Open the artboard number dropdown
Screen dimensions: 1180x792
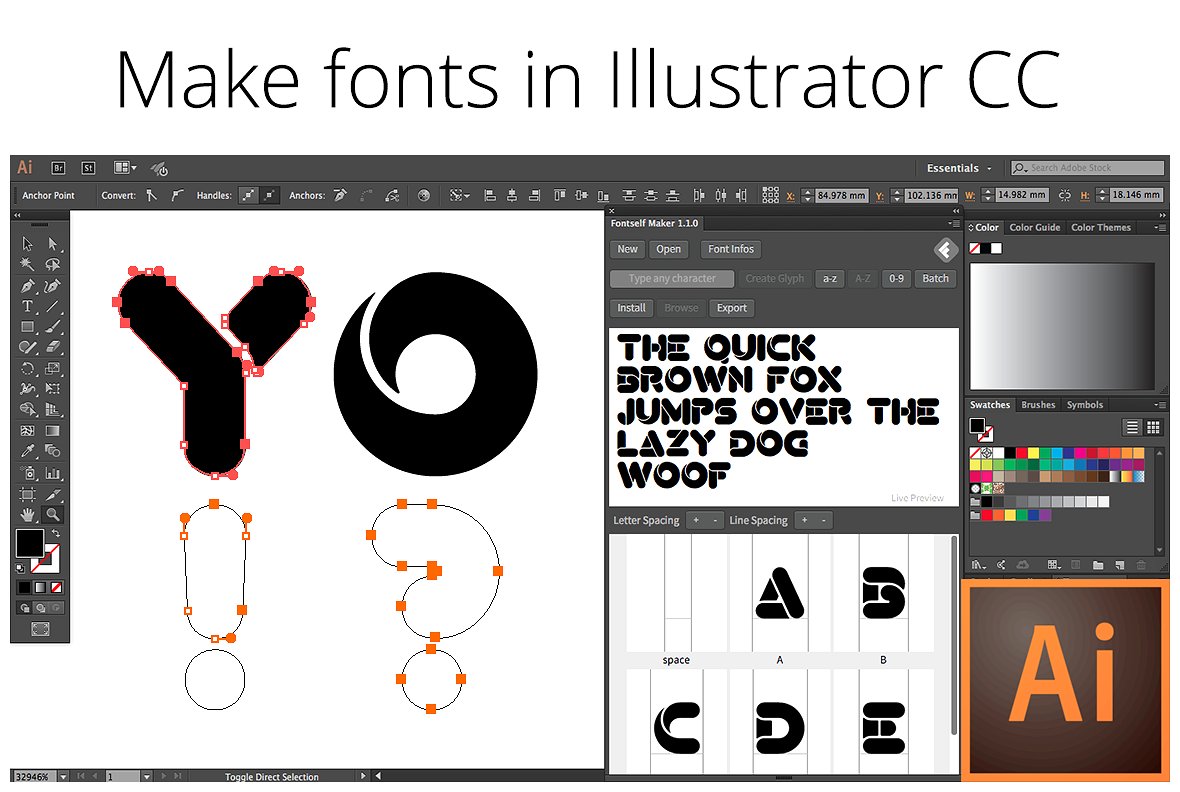146,776
